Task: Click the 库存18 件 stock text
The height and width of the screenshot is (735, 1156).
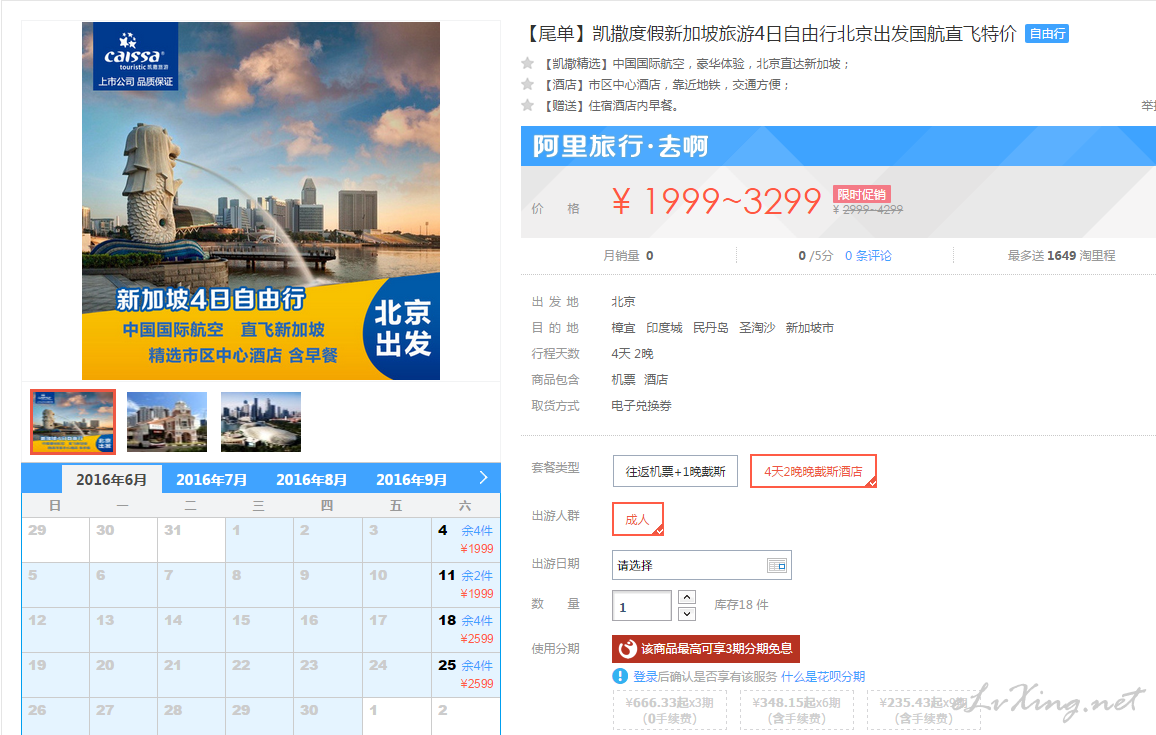Action: pos(741,605)
